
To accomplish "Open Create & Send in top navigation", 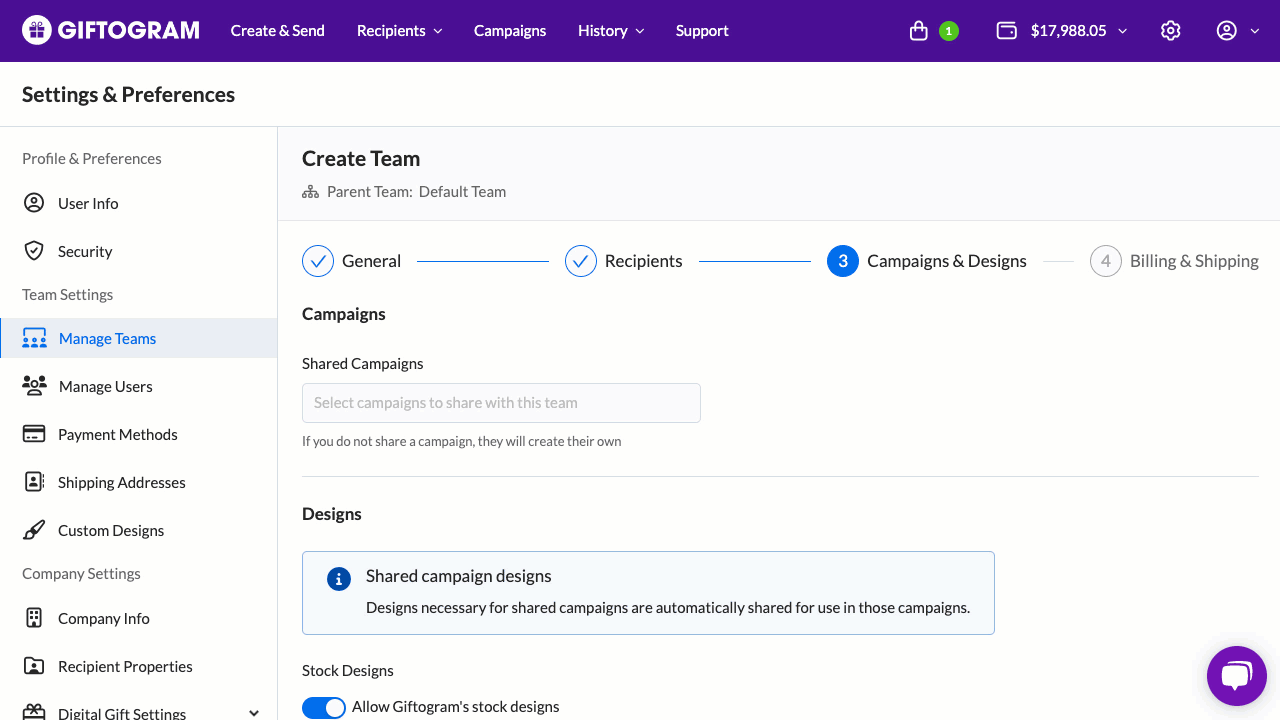I will 277,31.
